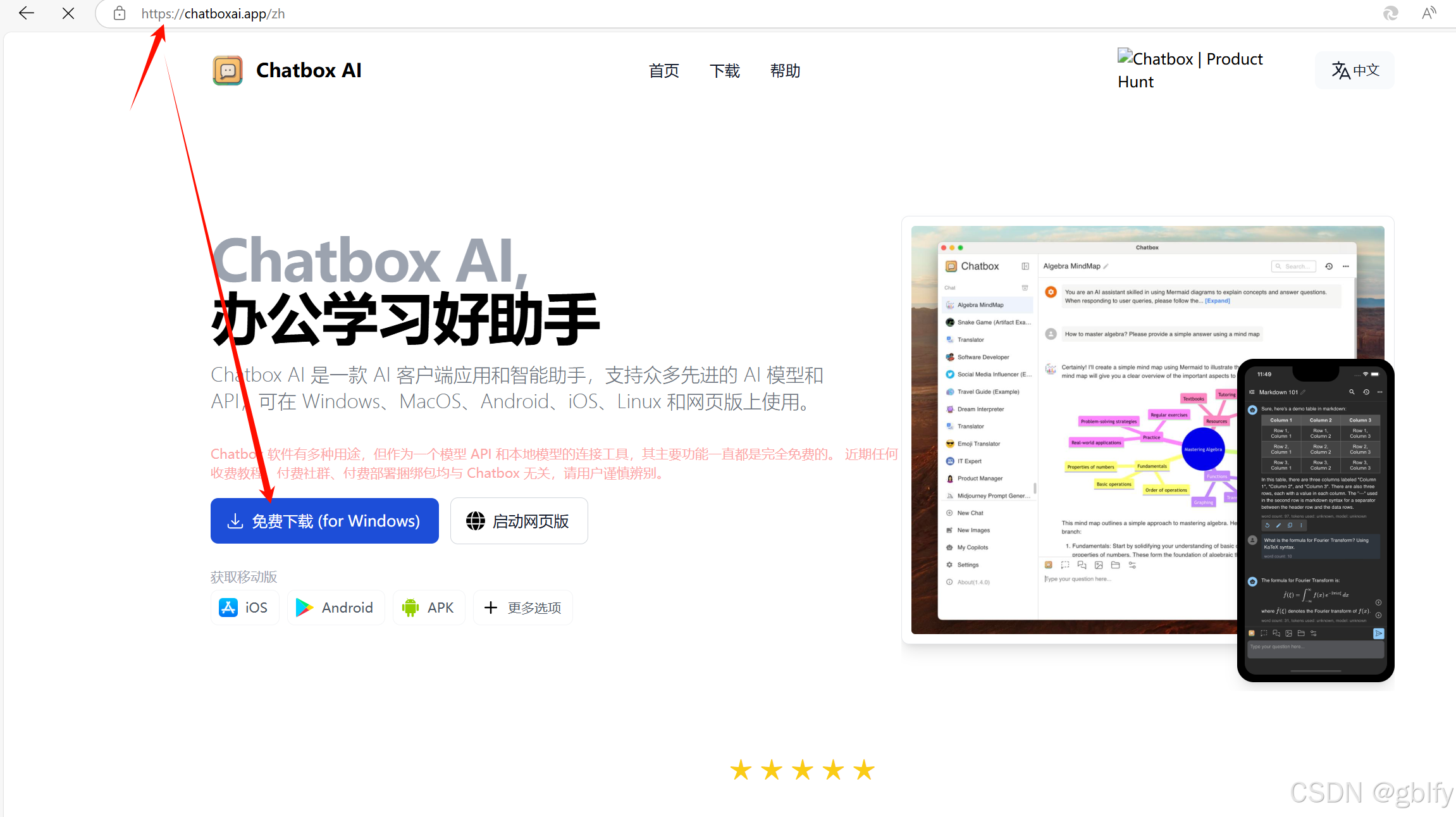1456x817 pixels.
Task: Open the 帮助 page from the navigation
Action: (x=785, y=70)
